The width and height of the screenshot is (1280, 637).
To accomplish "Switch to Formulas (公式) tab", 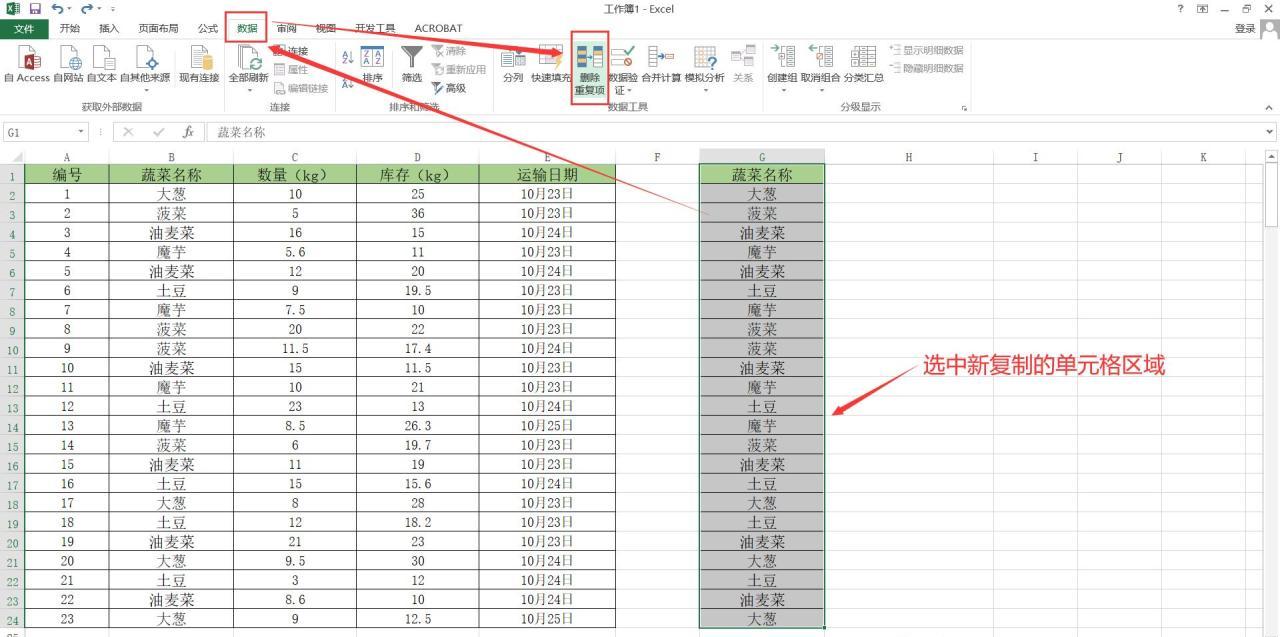I will [x=208, y=28].
